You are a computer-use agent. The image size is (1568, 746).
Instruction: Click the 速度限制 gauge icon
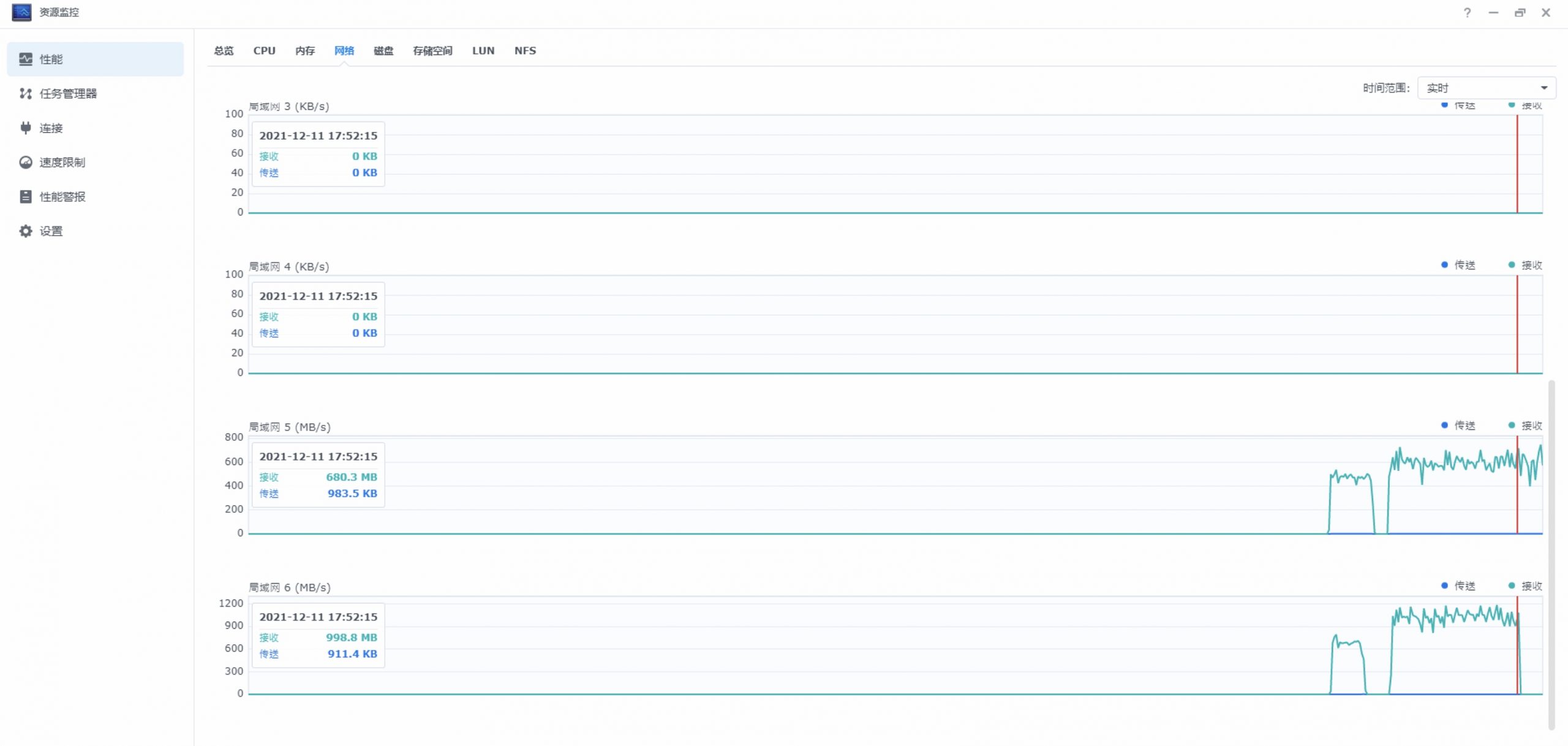pos(26,162)
